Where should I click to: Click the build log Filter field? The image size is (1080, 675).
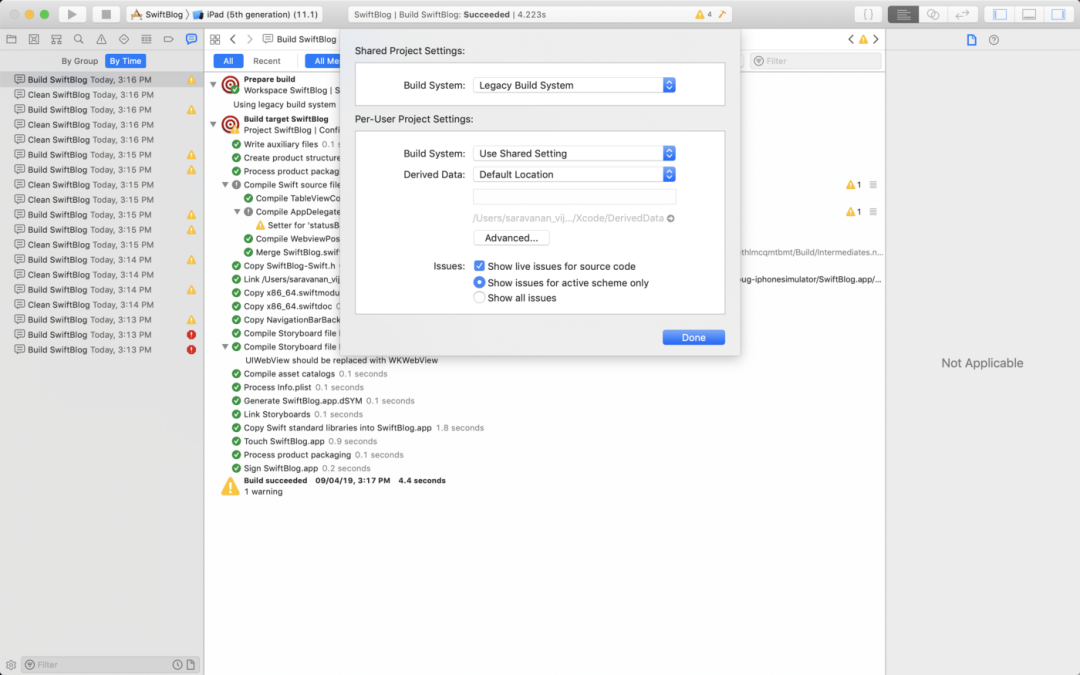tap(816, 61)
